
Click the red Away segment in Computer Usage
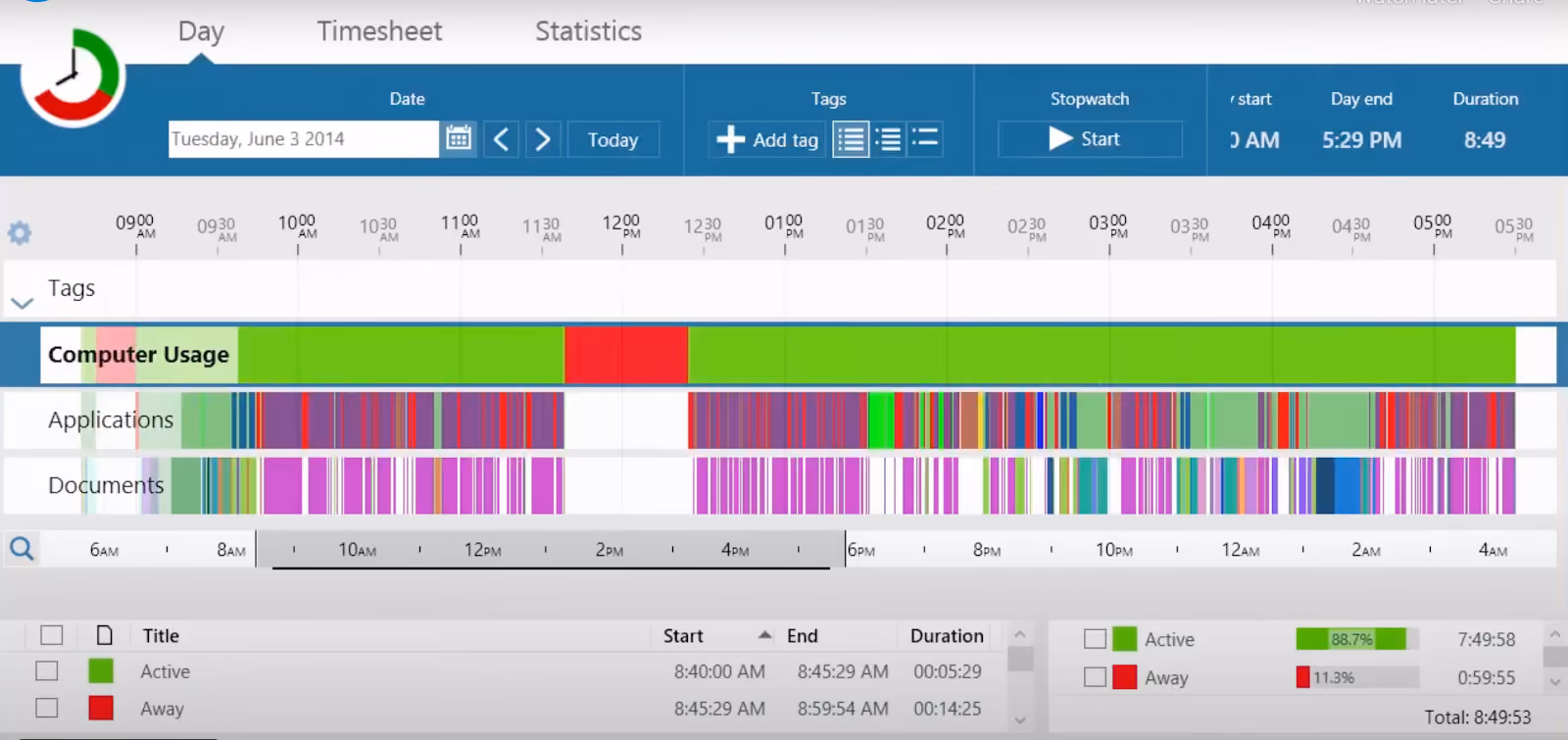(x=626, y=355)
